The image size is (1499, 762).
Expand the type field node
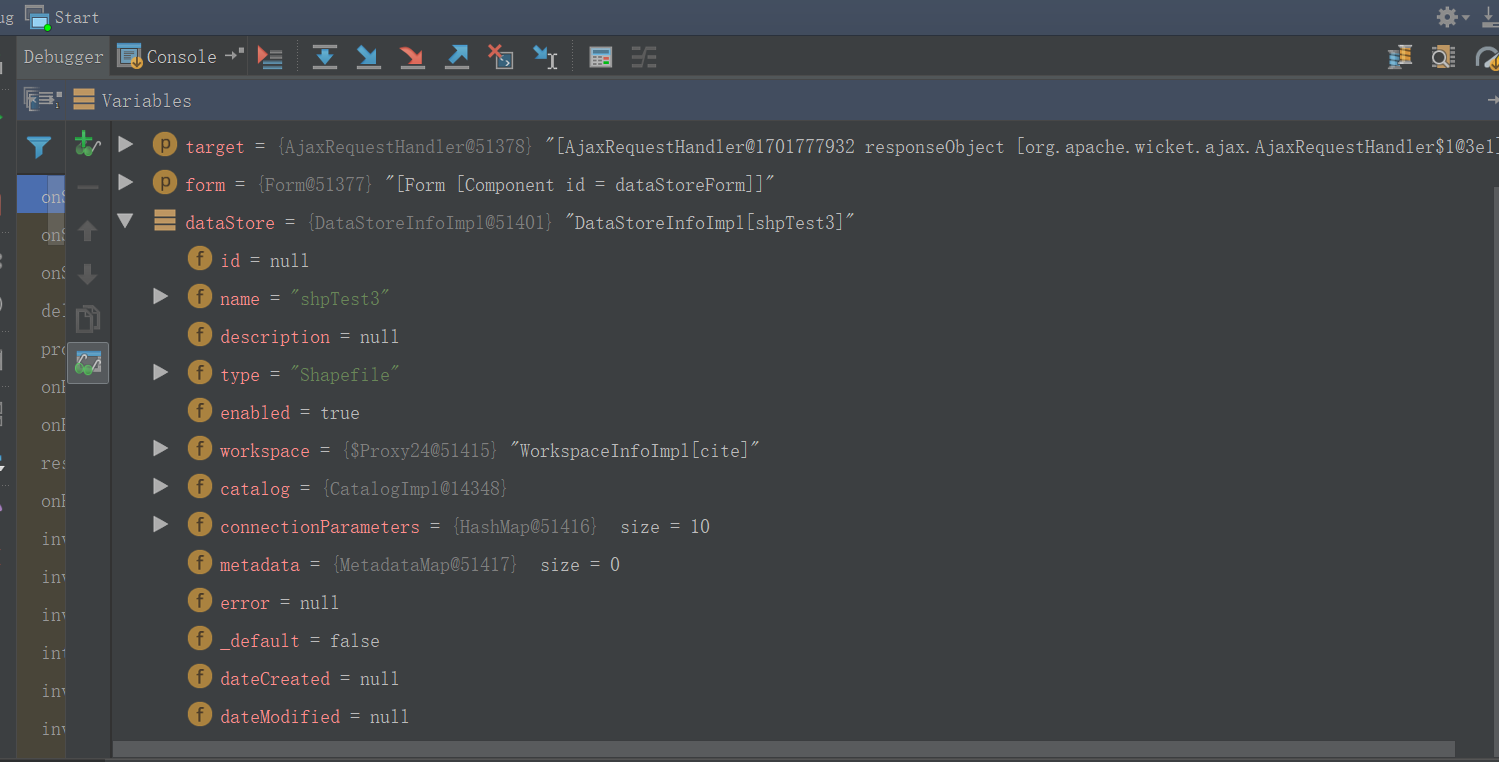pos(160,373)
